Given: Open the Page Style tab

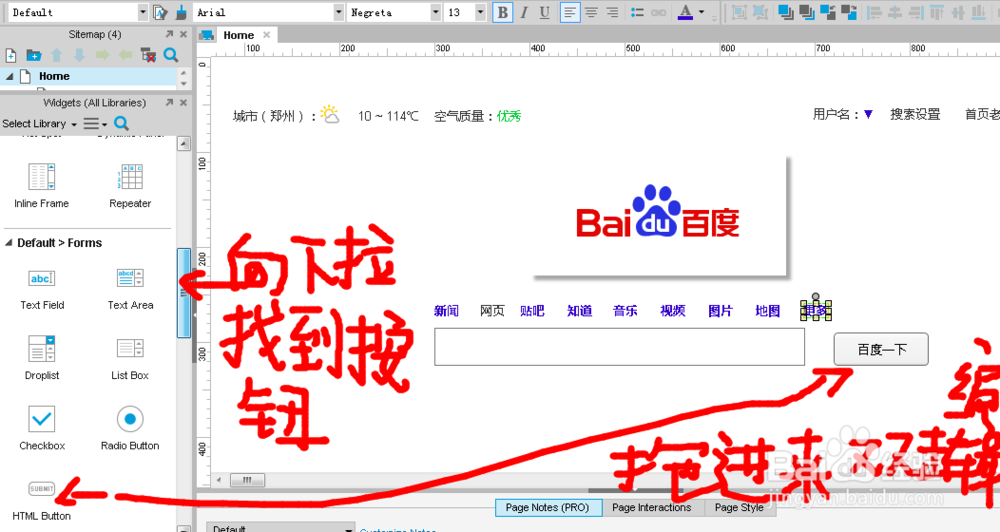Looking at the screenshot, I should pyautogui.click(x=739, y=508).
